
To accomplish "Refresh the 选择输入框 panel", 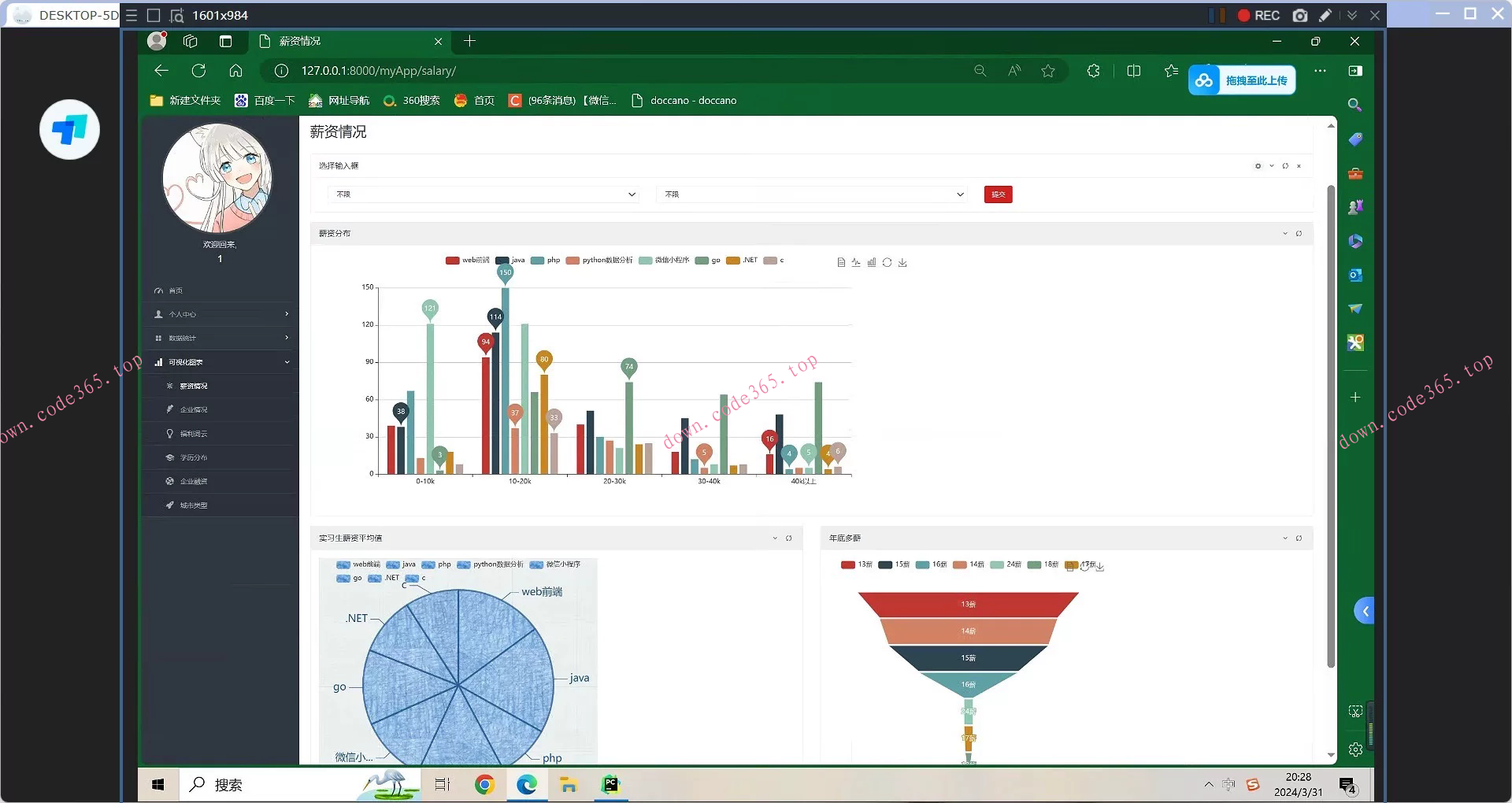I will [x=1285, y=166].
